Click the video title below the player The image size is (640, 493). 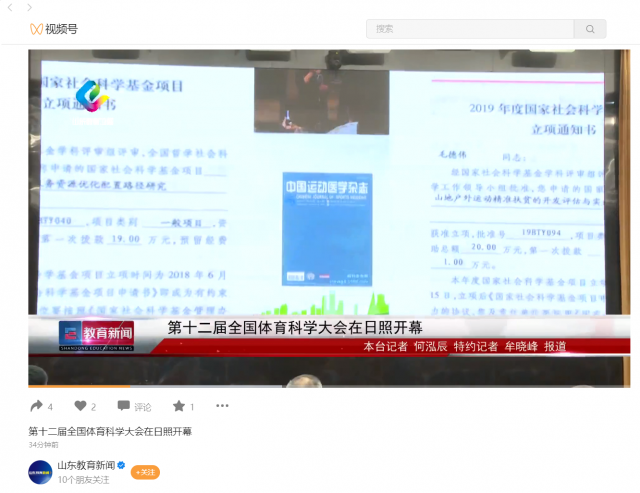110,431
